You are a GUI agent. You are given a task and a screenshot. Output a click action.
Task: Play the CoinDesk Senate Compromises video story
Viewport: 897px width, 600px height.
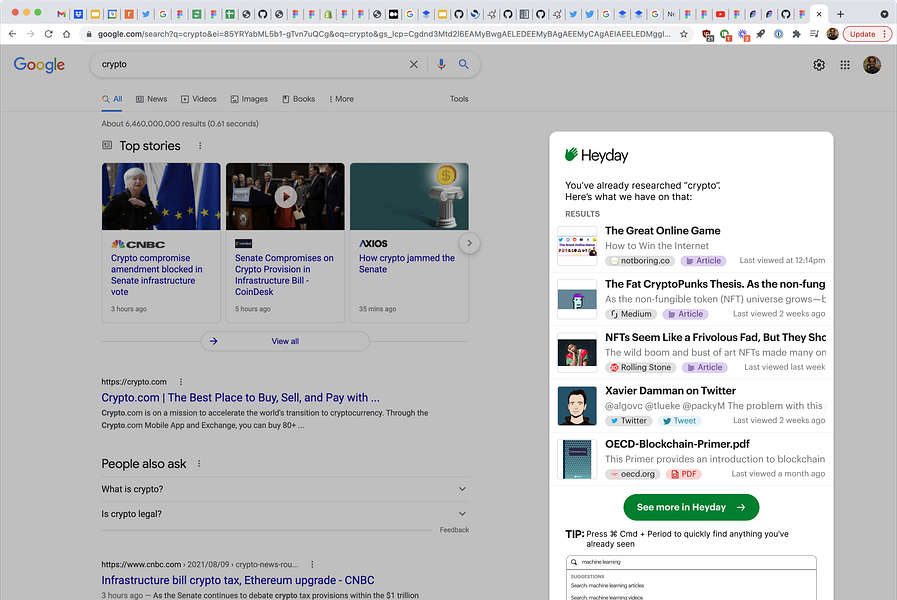[285, 197]
